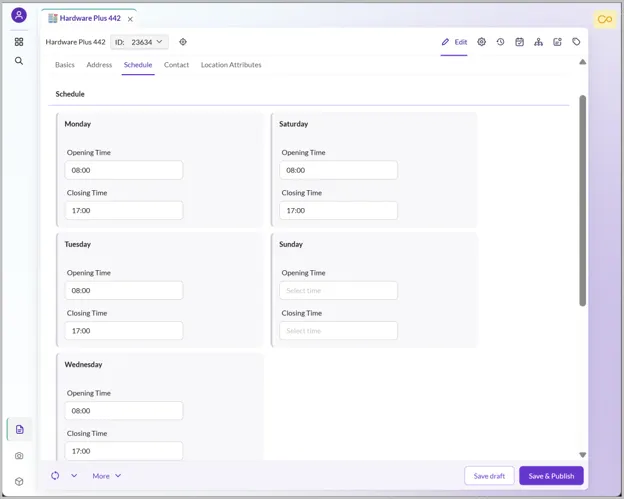Click the vertical scrollbar thumb
The height and width of the screenshot is (499, 624).
(583, 201)
